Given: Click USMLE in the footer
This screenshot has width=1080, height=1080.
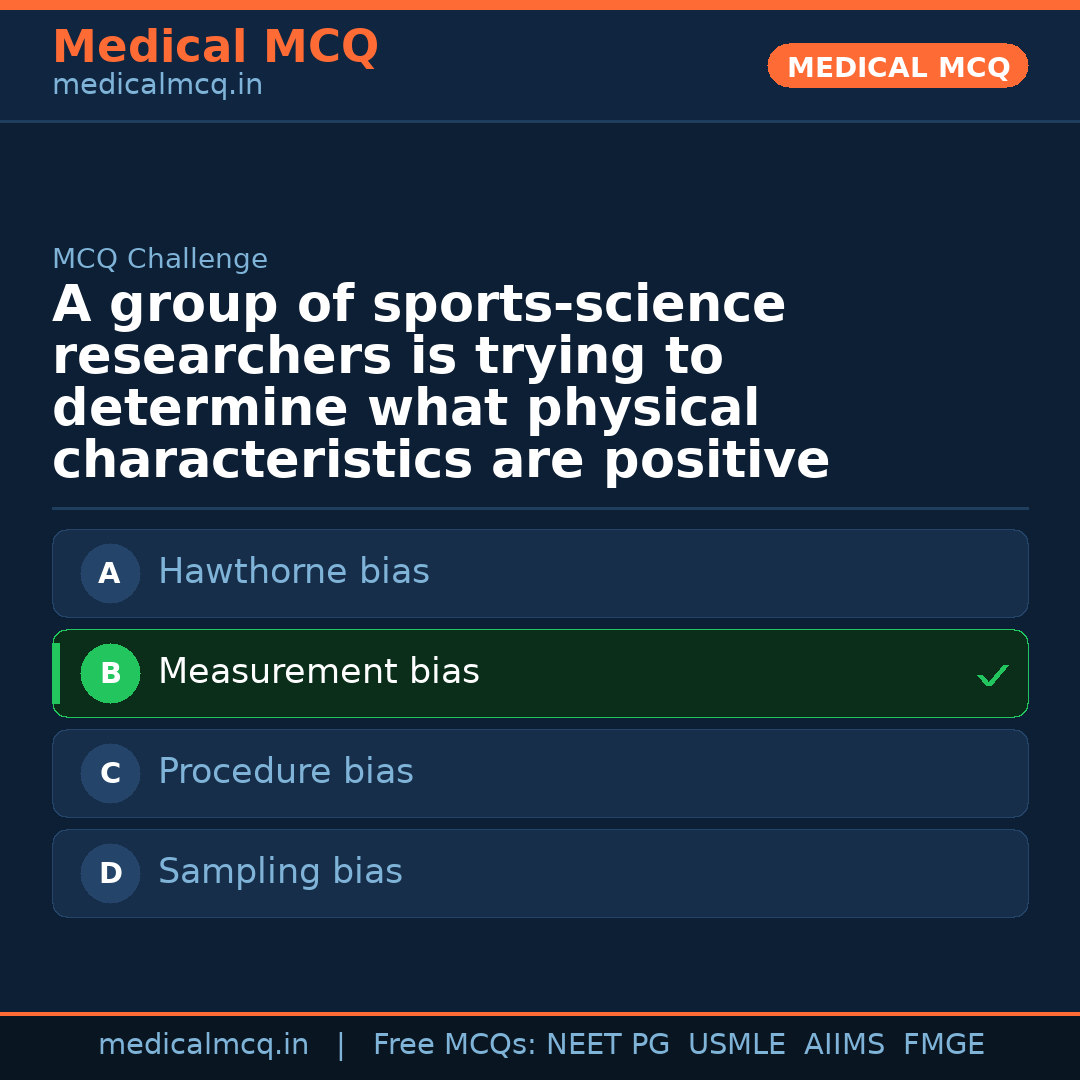Looking at the screenshot, I should (x=736, y=1045).
